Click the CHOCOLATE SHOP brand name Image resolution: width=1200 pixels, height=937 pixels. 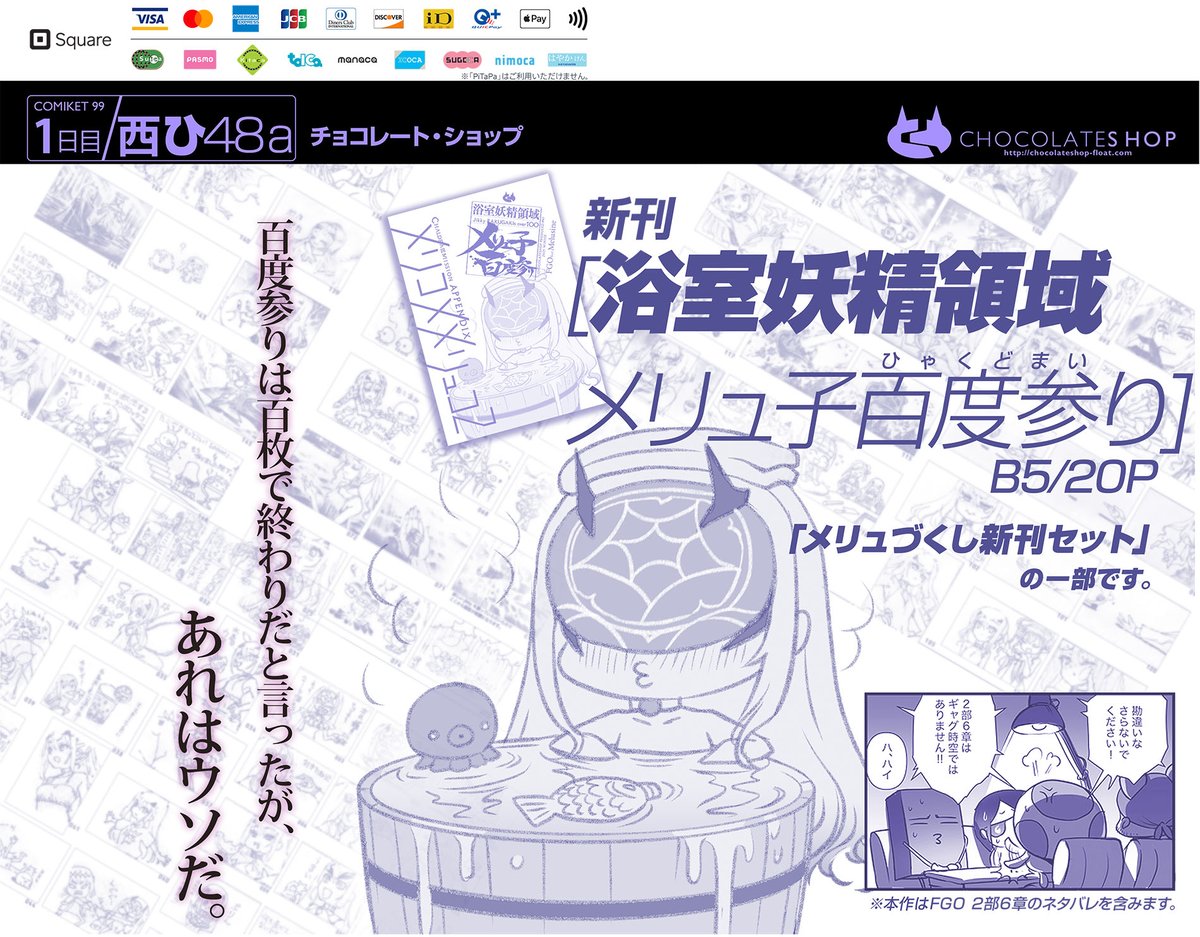pos(1069,139)
